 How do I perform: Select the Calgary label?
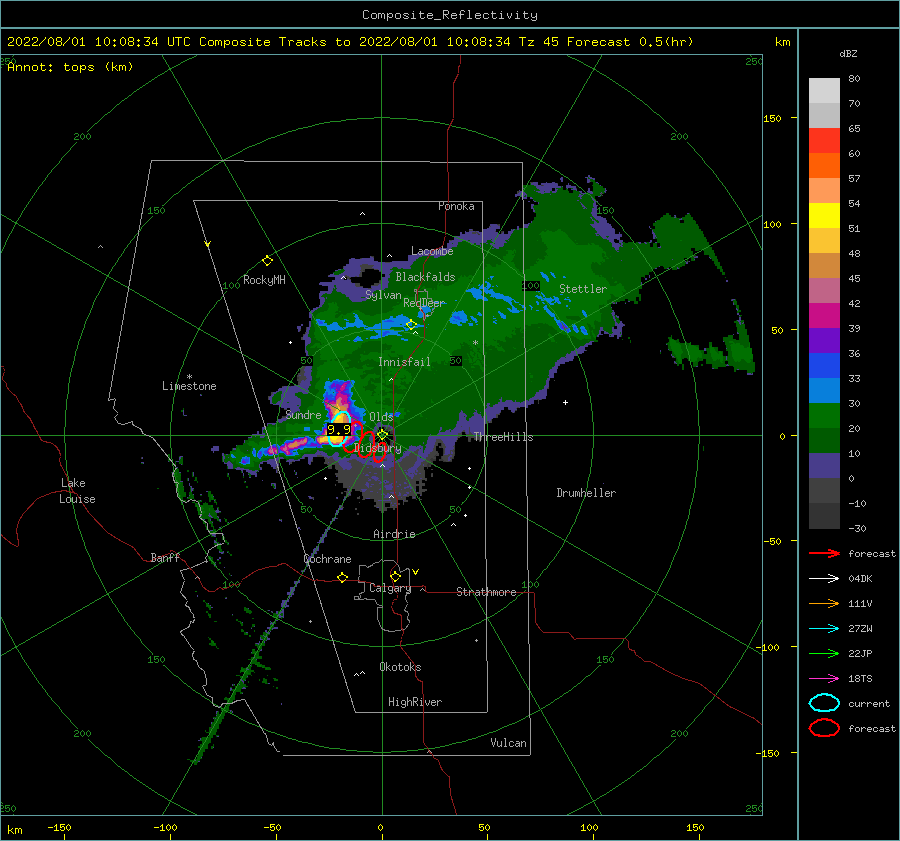coord(390,588)
